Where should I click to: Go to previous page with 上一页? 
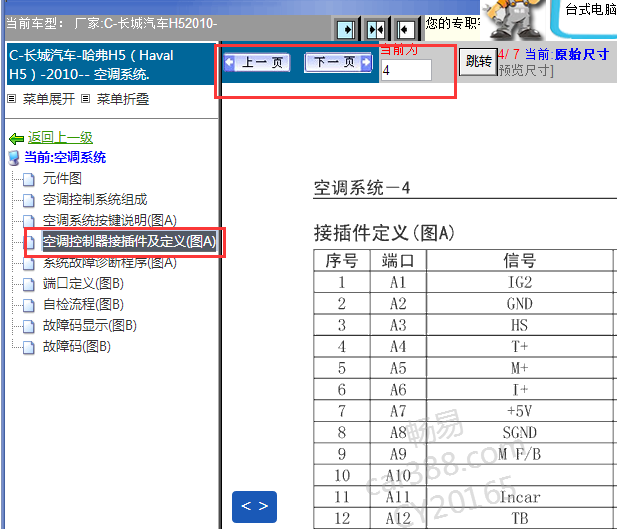point(257,62)
